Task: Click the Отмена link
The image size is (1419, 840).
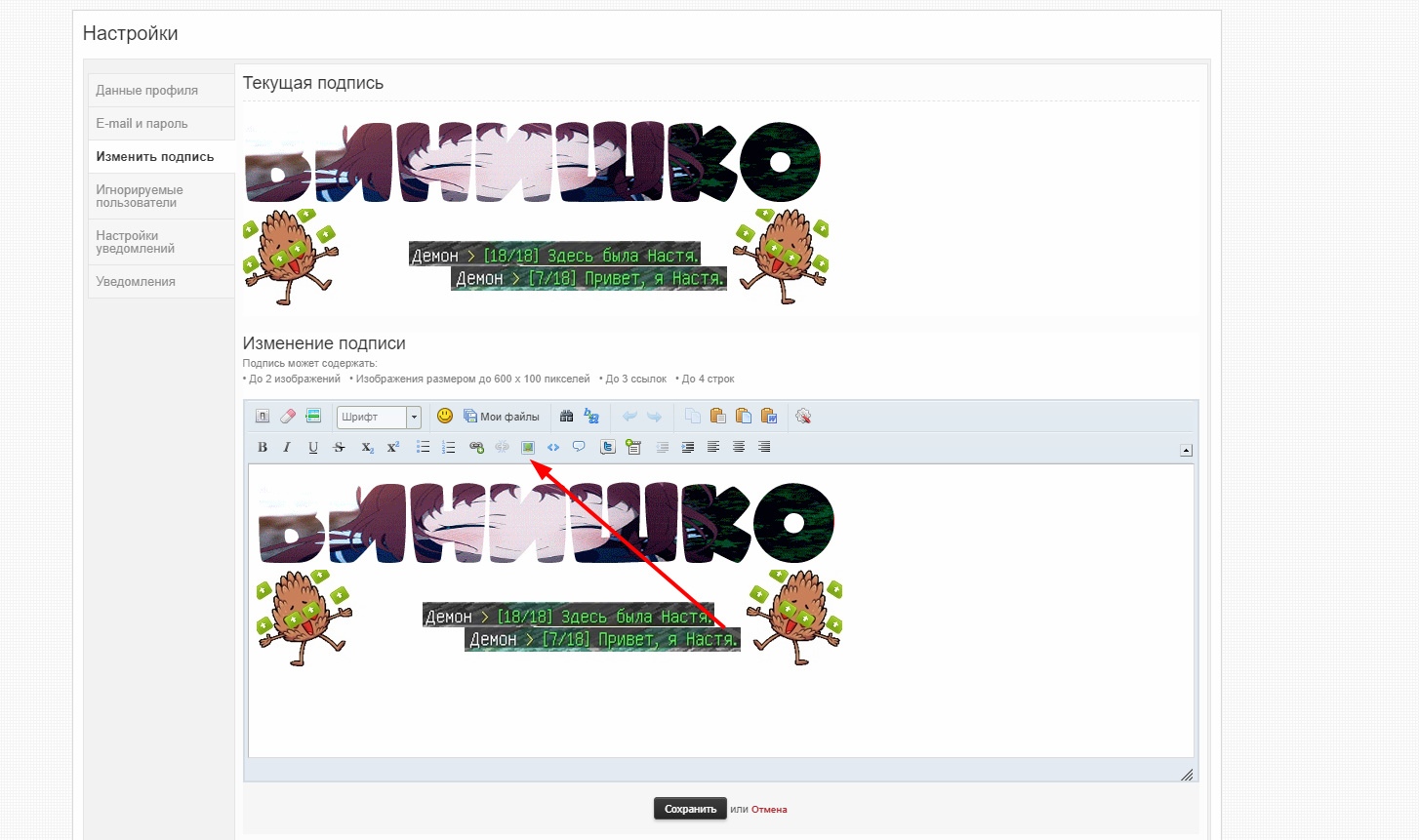Action: pos(769,810)
